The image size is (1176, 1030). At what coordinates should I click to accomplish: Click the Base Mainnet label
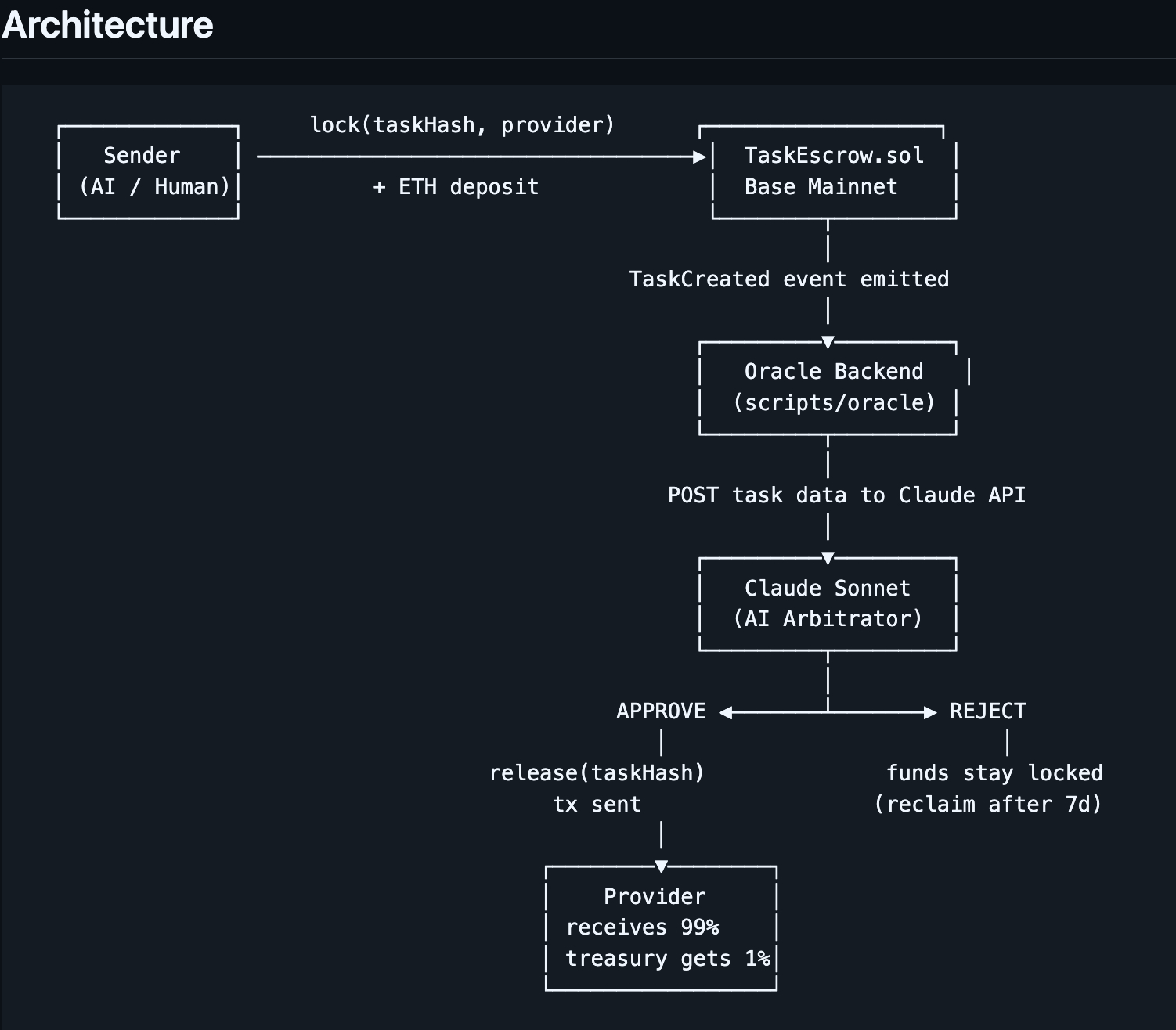[821, 187]
